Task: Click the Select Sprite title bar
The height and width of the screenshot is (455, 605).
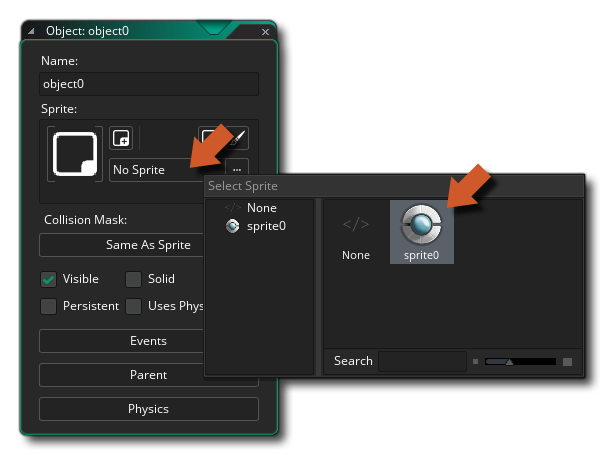Action: coord(394,186)
